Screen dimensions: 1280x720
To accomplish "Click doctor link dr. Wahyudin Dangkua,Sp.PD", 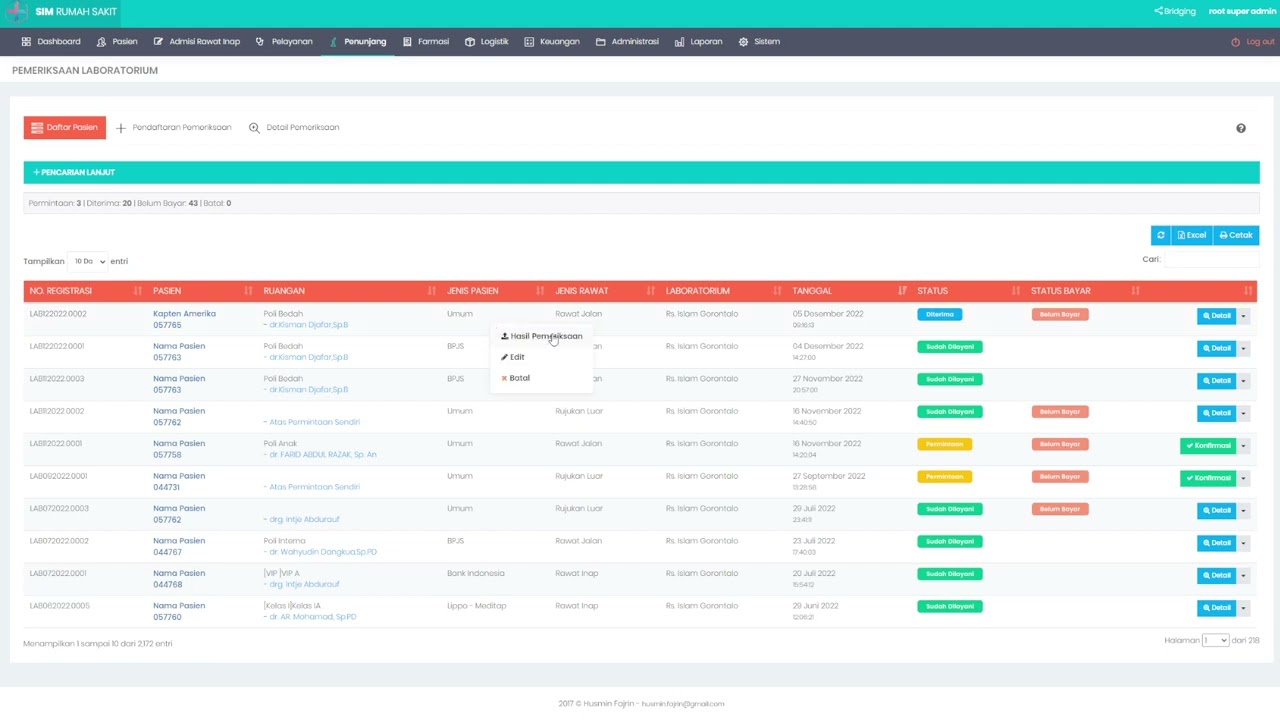I will [322, 552].
